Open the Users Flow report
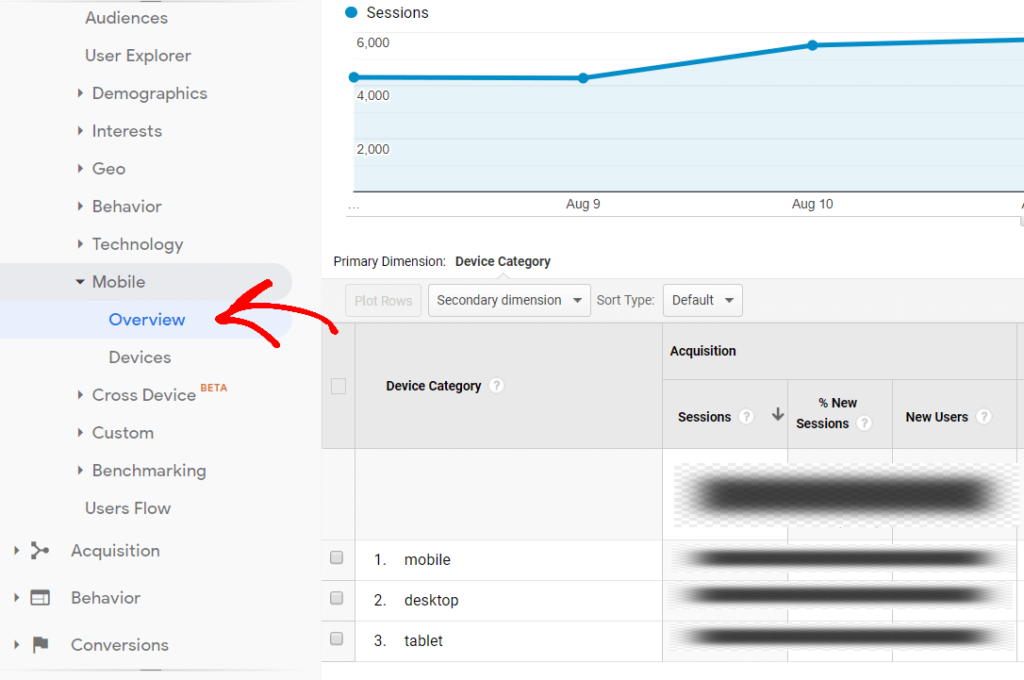 (x=127, y=508)
